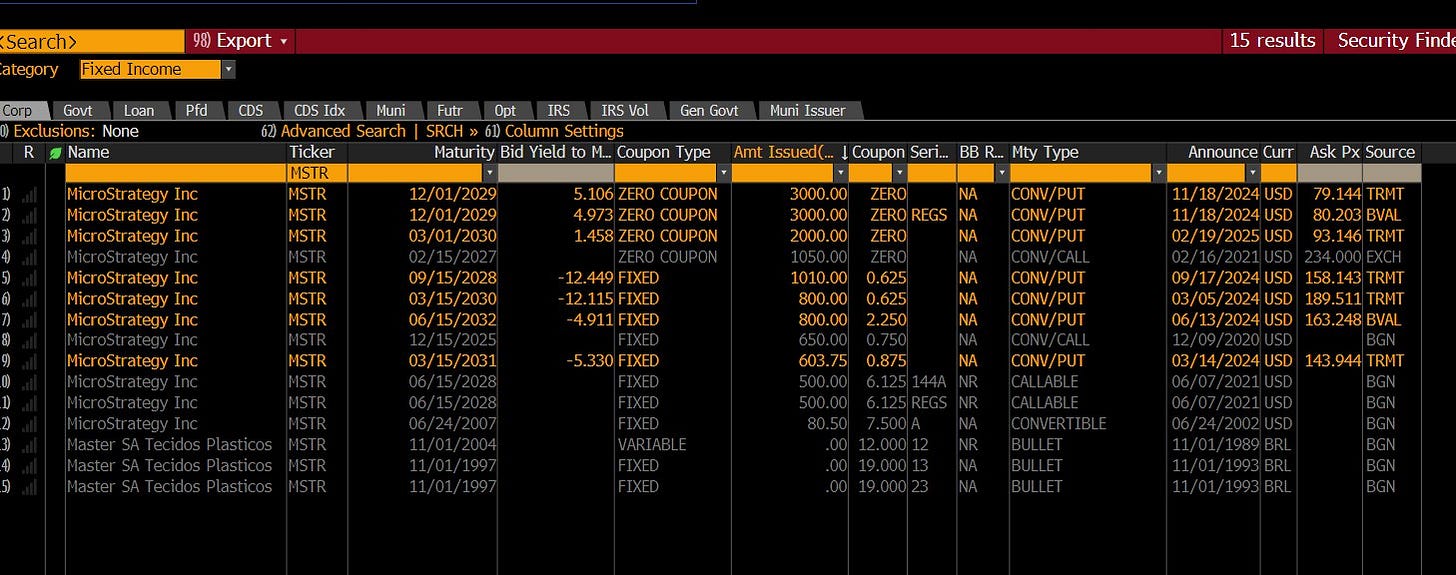Click the 15 results label

pos(1272,41)
